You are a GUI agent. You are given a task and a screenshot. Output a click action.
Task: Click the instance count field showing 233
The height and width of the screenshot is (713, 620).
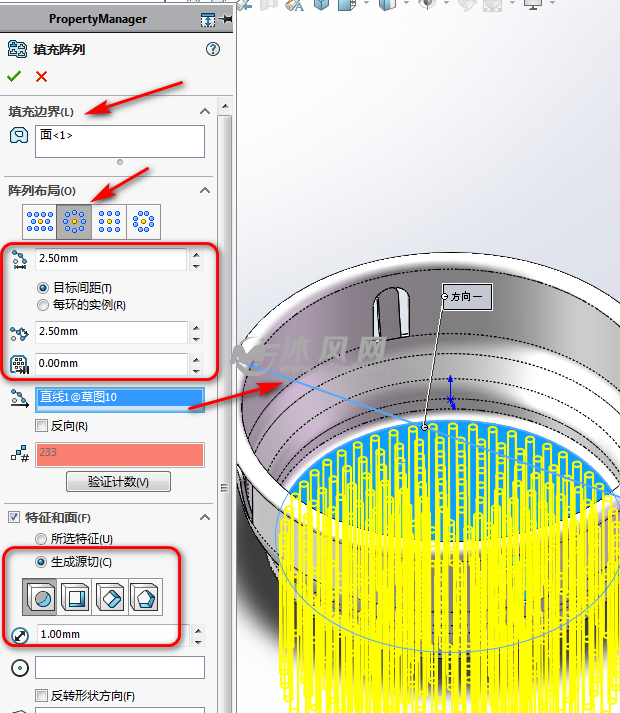pyautogui.click(x=120, y=455)
